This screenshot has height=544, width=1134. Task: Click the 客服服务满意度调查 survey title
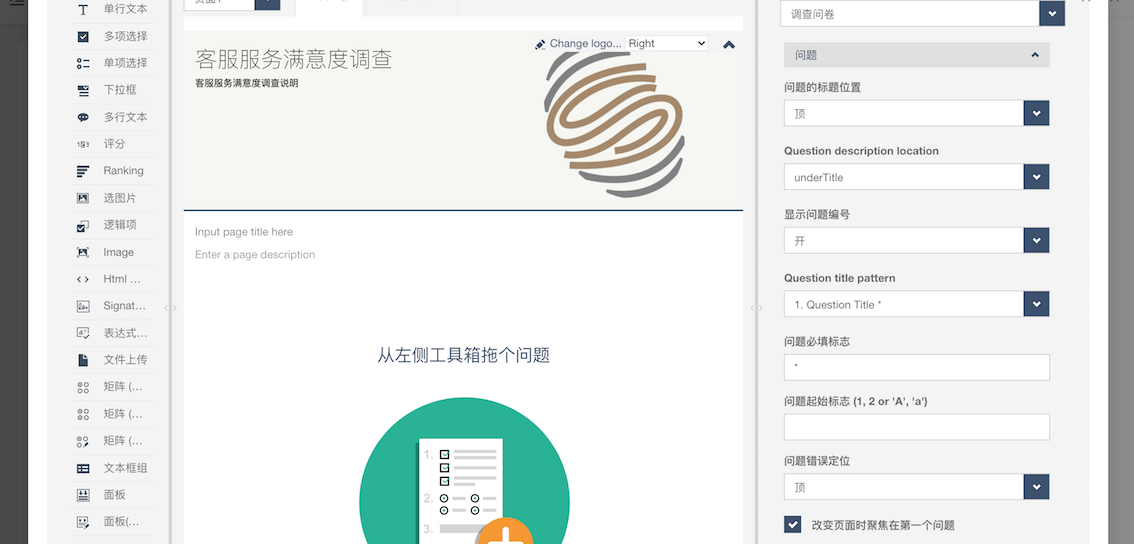293,59
